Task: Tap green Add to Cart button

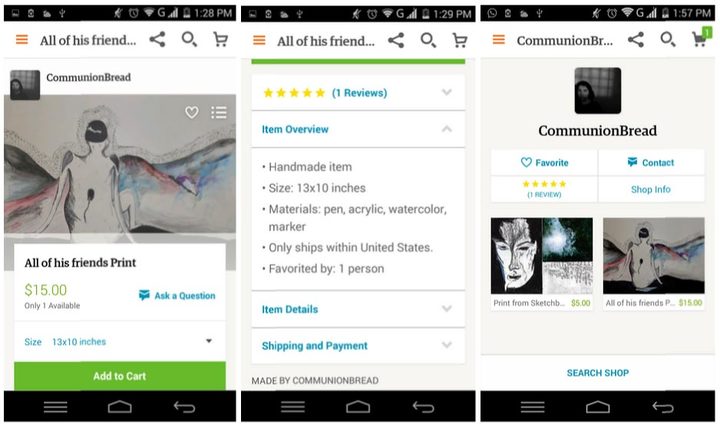Action: [119, 376]
